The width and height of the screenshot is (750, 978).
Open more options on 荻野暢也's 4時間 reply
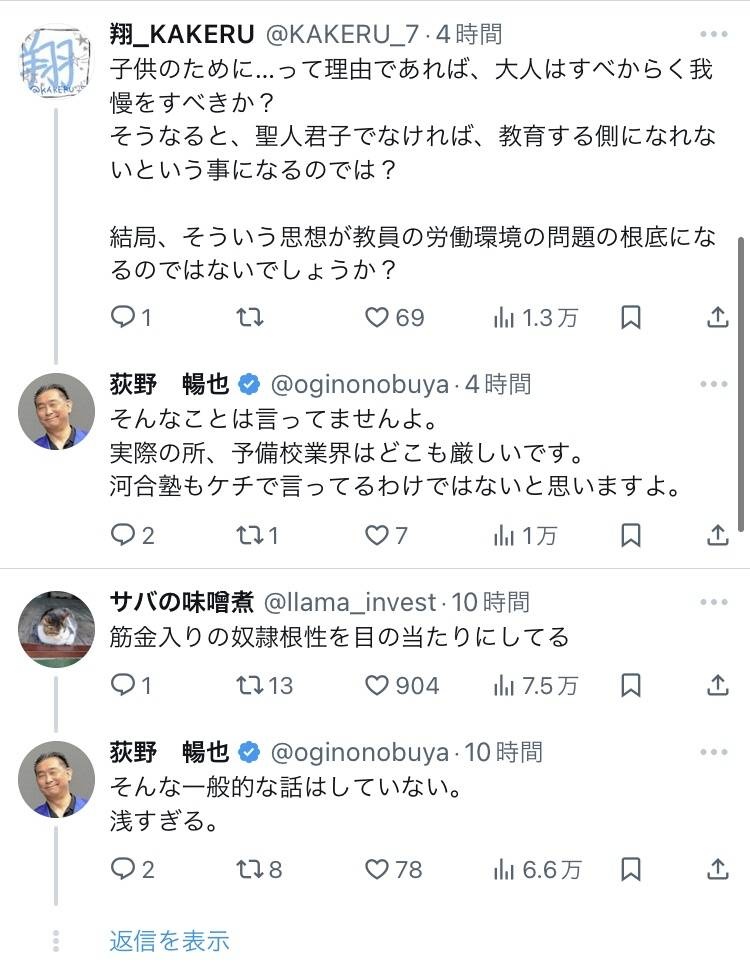point(714,384)
